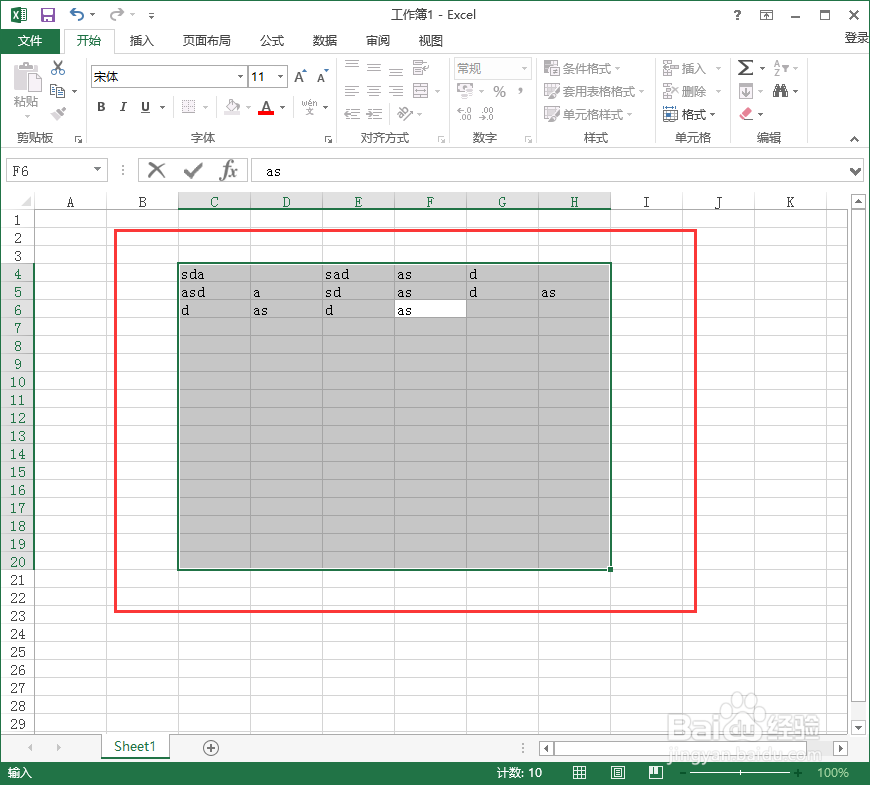
Task: Open the 字体 dialog launcher
Action: coord(328,140)
